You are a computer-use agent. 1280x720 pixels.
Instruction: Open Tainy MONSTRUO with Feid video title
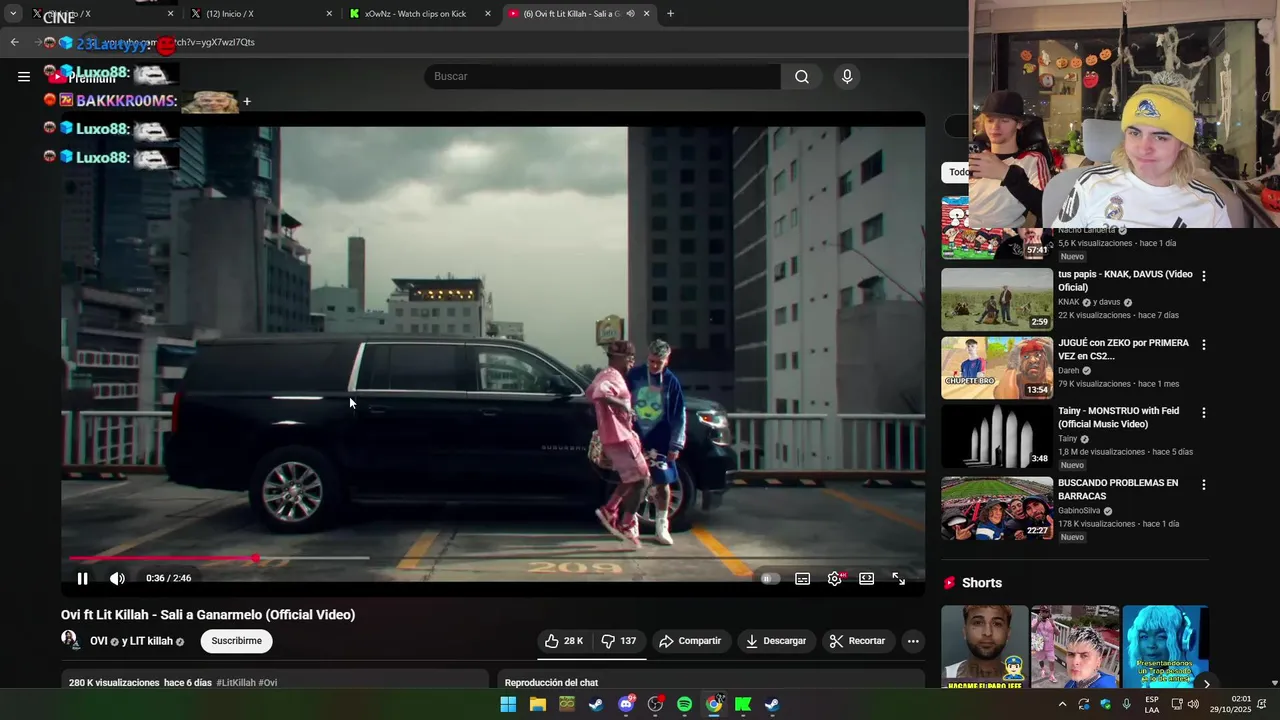coord(1117,418)
